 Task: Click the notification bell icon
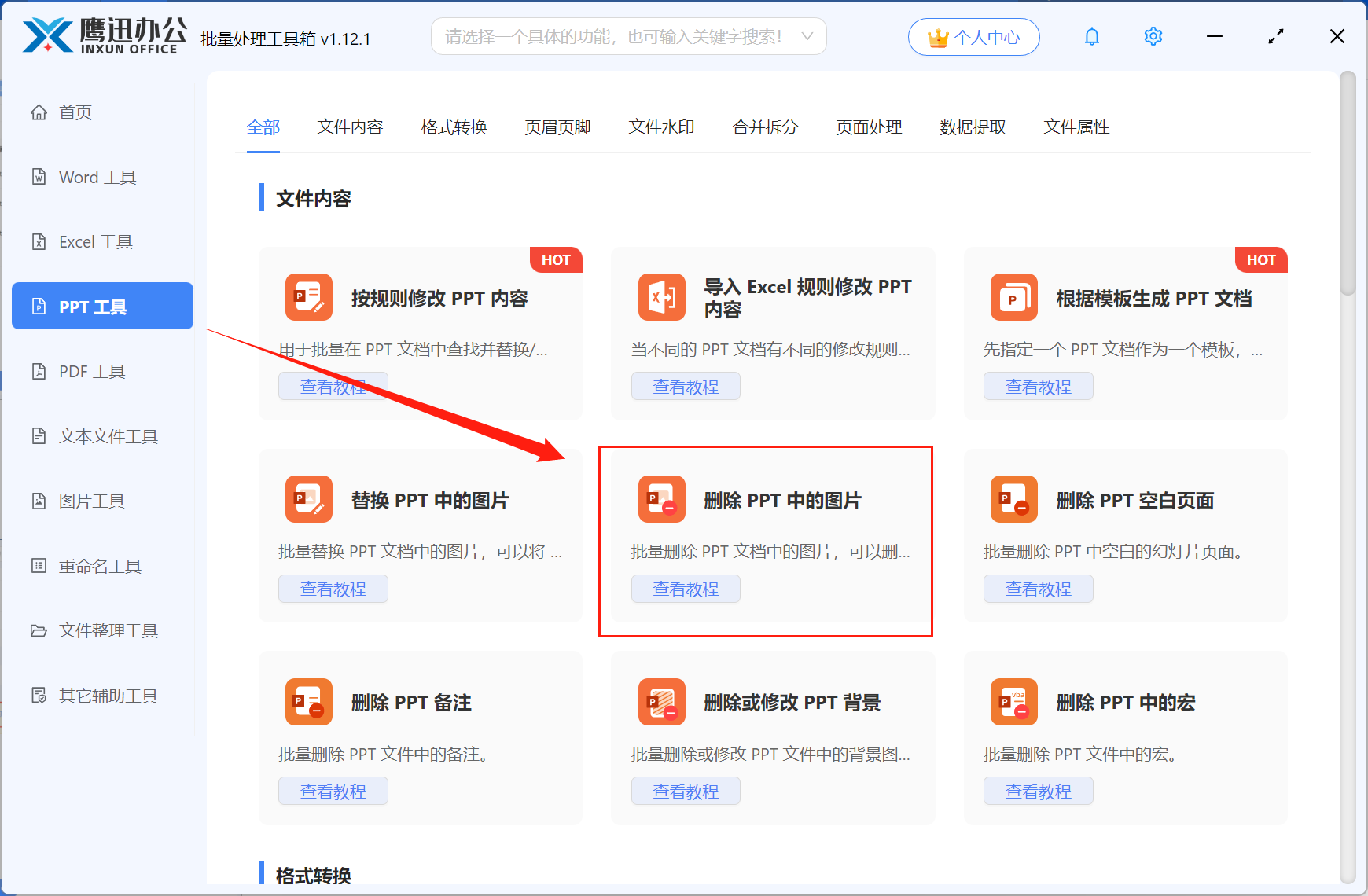pyautogui.click(x=1092, y=35)
